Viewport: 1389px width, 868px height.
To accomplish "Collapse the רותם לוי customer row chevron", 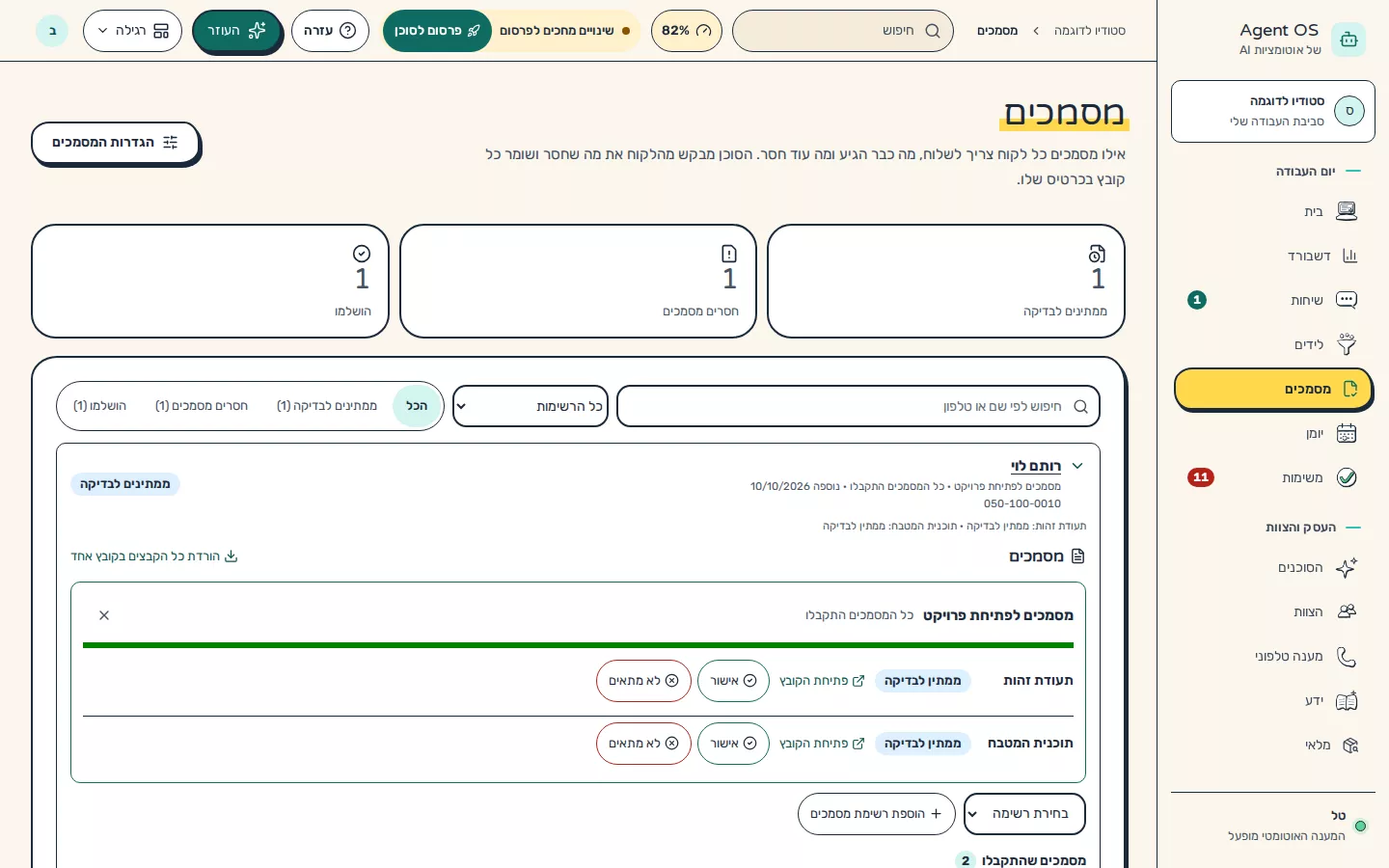I will tap(1077, 466).
